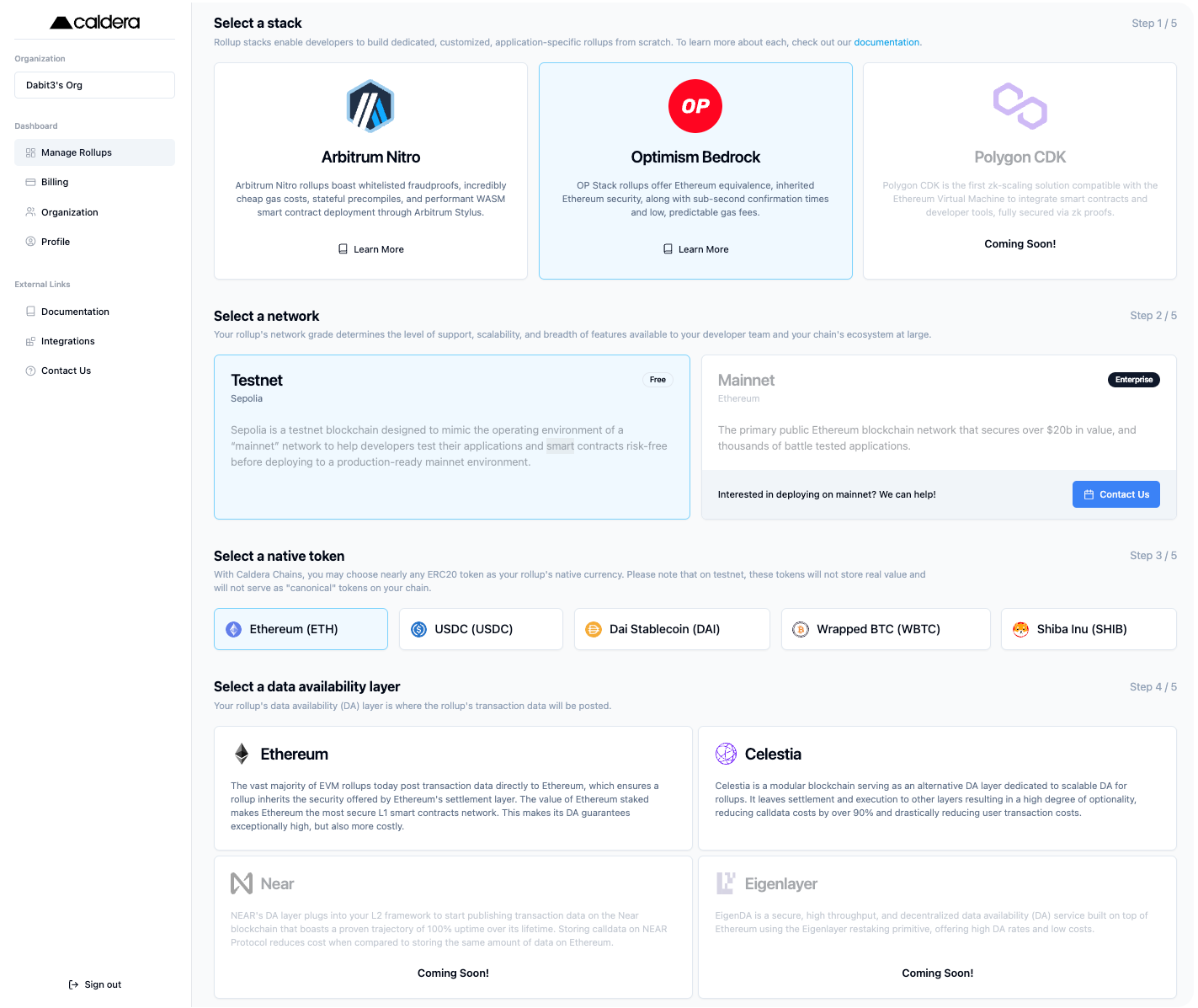Click the Free badge on Testnet

click(658, 380)
